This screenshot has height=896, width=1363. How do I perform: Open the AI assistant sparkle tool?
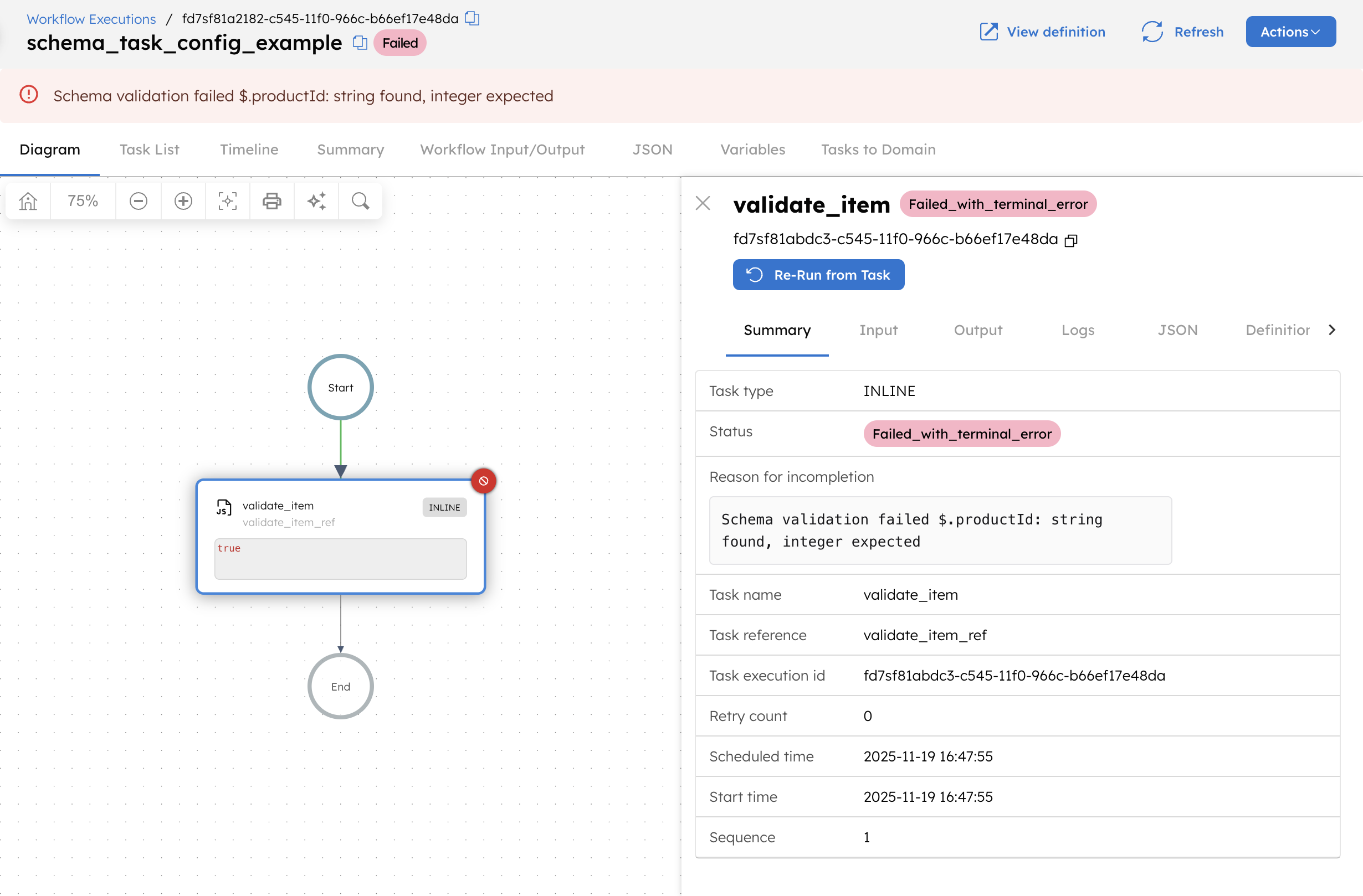316,201
